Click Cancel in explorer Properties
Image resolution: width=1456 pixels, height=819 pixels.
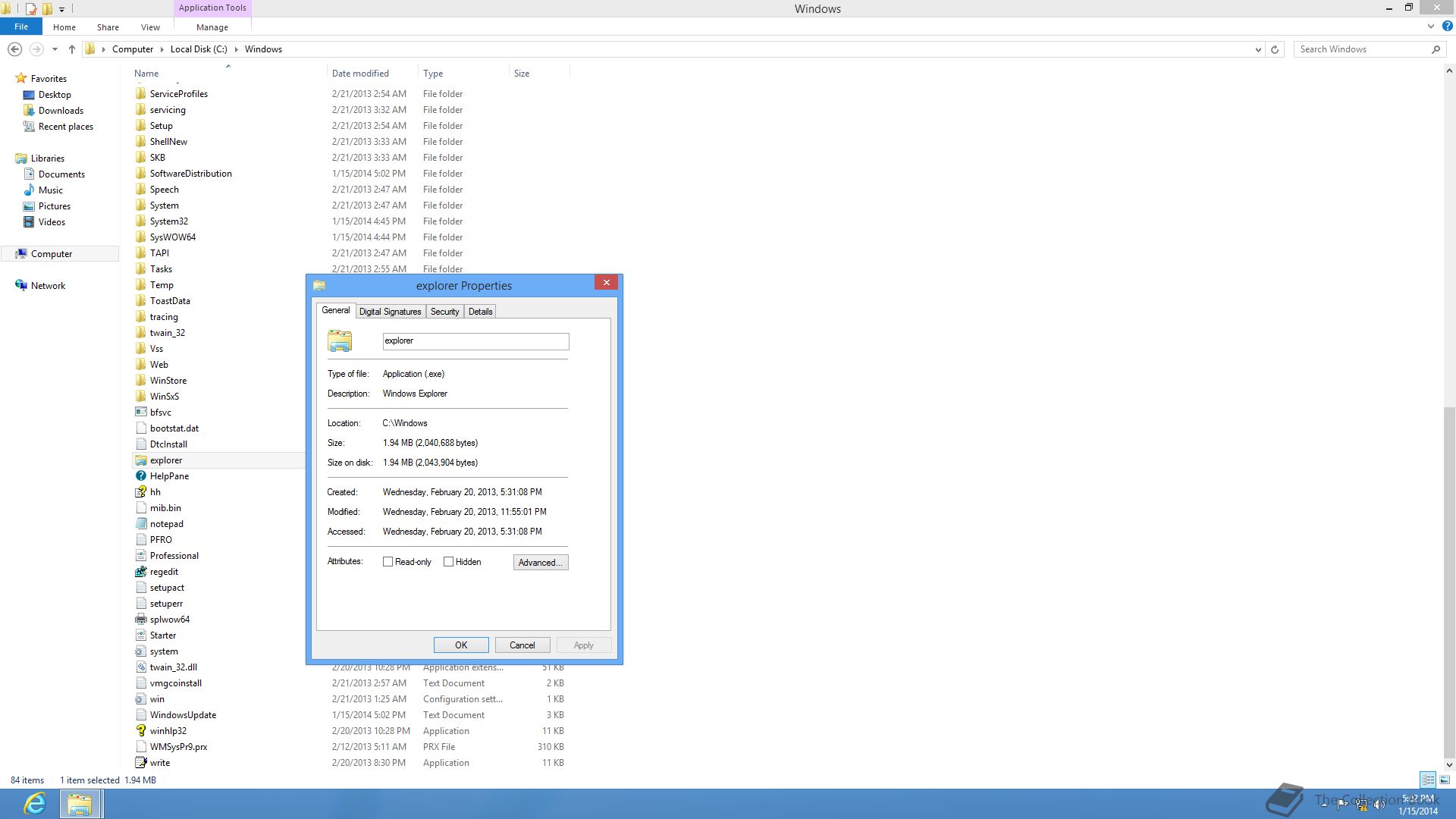[522, 645]
